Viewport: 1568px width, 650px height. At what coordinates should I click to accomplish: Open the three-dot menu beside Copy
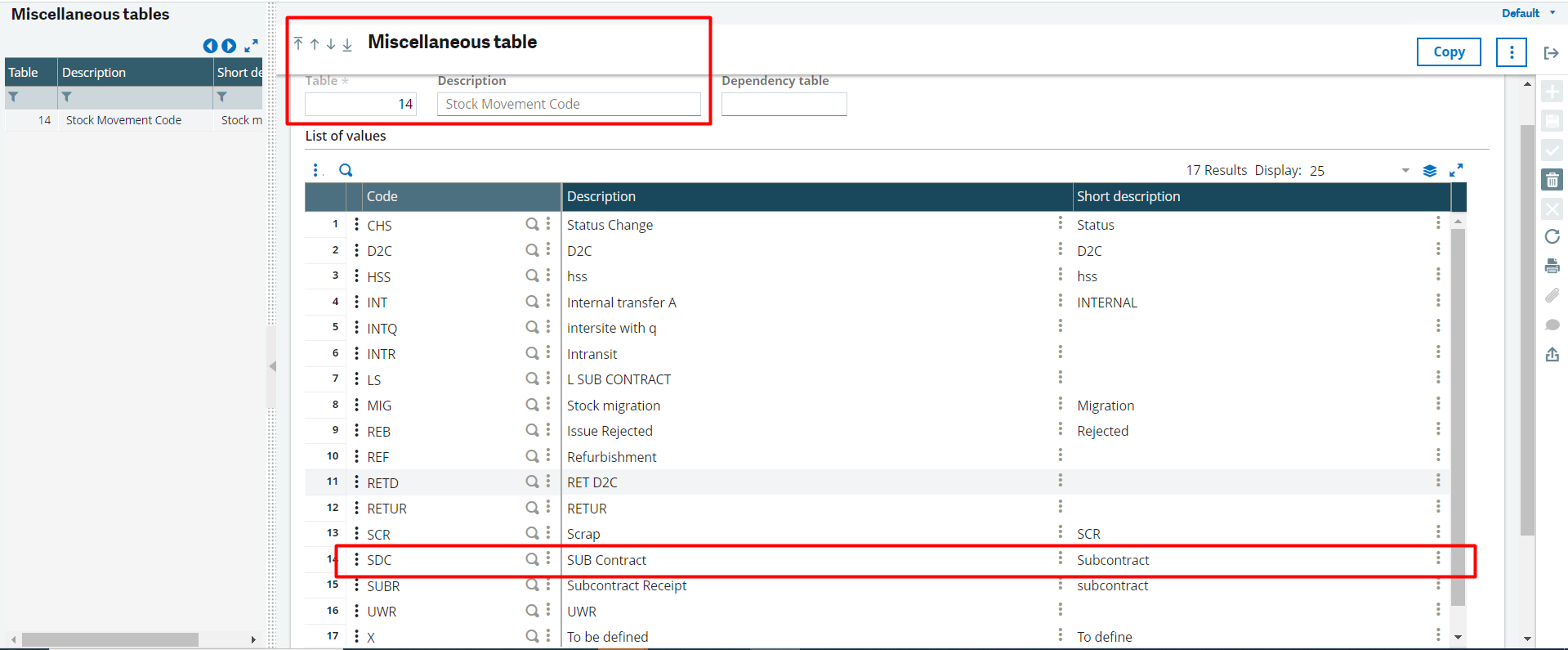click(1511, 52)
